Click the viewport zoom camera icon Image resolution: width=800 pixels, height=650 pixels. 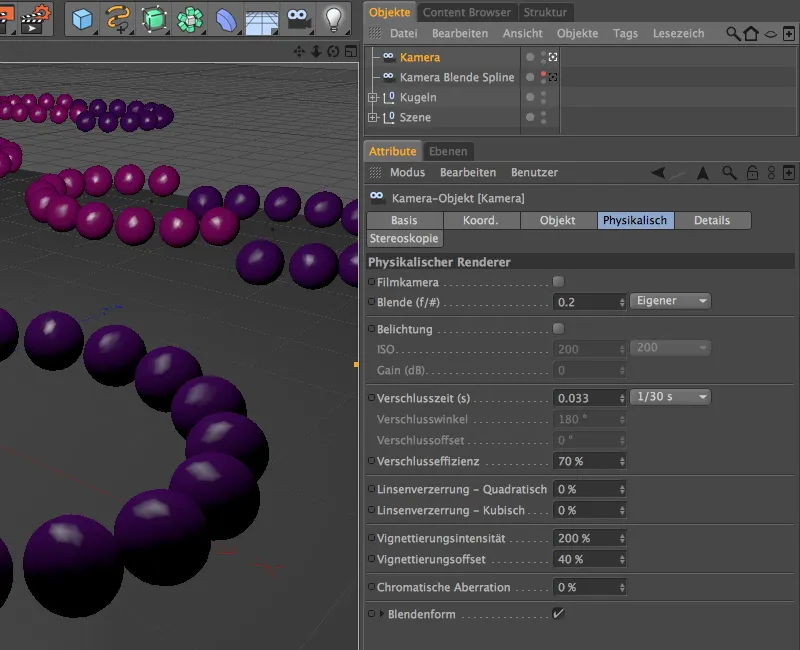(316, 51)
